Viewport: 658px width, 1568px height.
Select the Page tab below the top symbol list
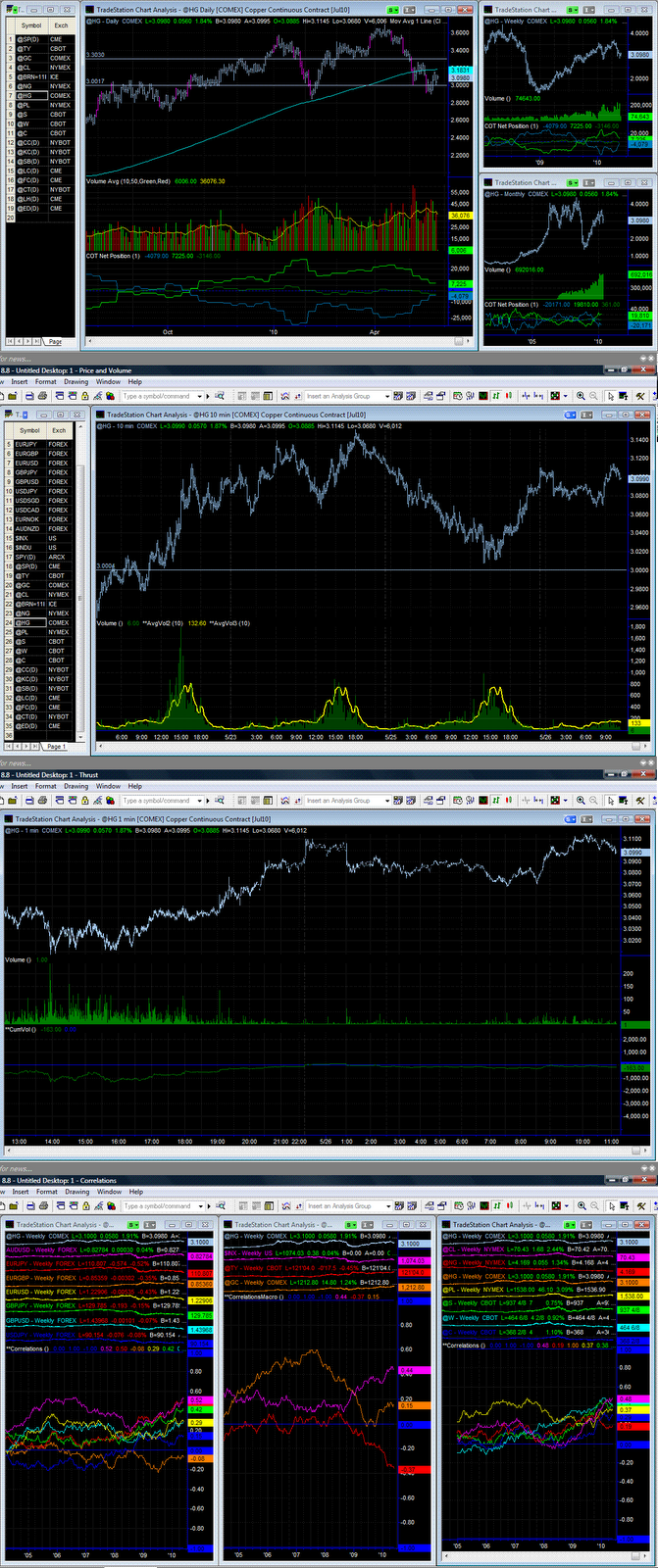(x=55, y=341)
